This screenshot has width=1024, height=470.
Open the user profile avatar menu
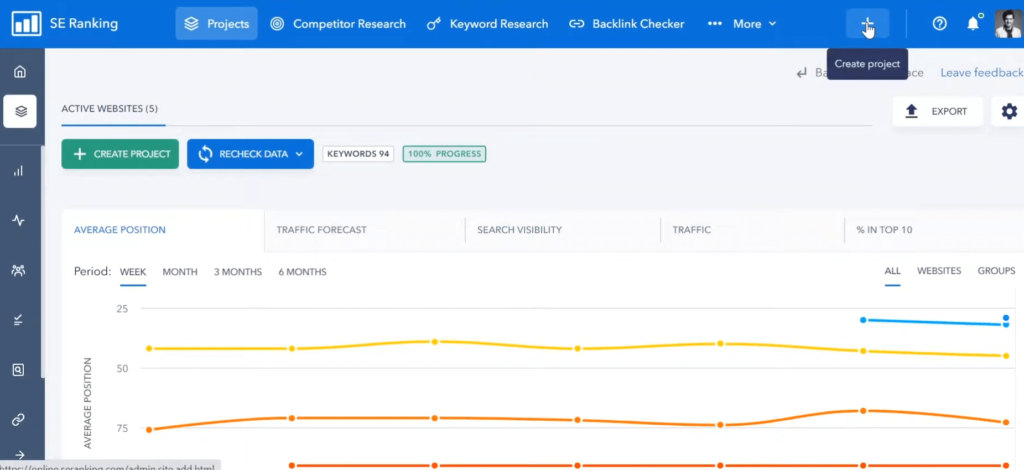(1008, 24)
